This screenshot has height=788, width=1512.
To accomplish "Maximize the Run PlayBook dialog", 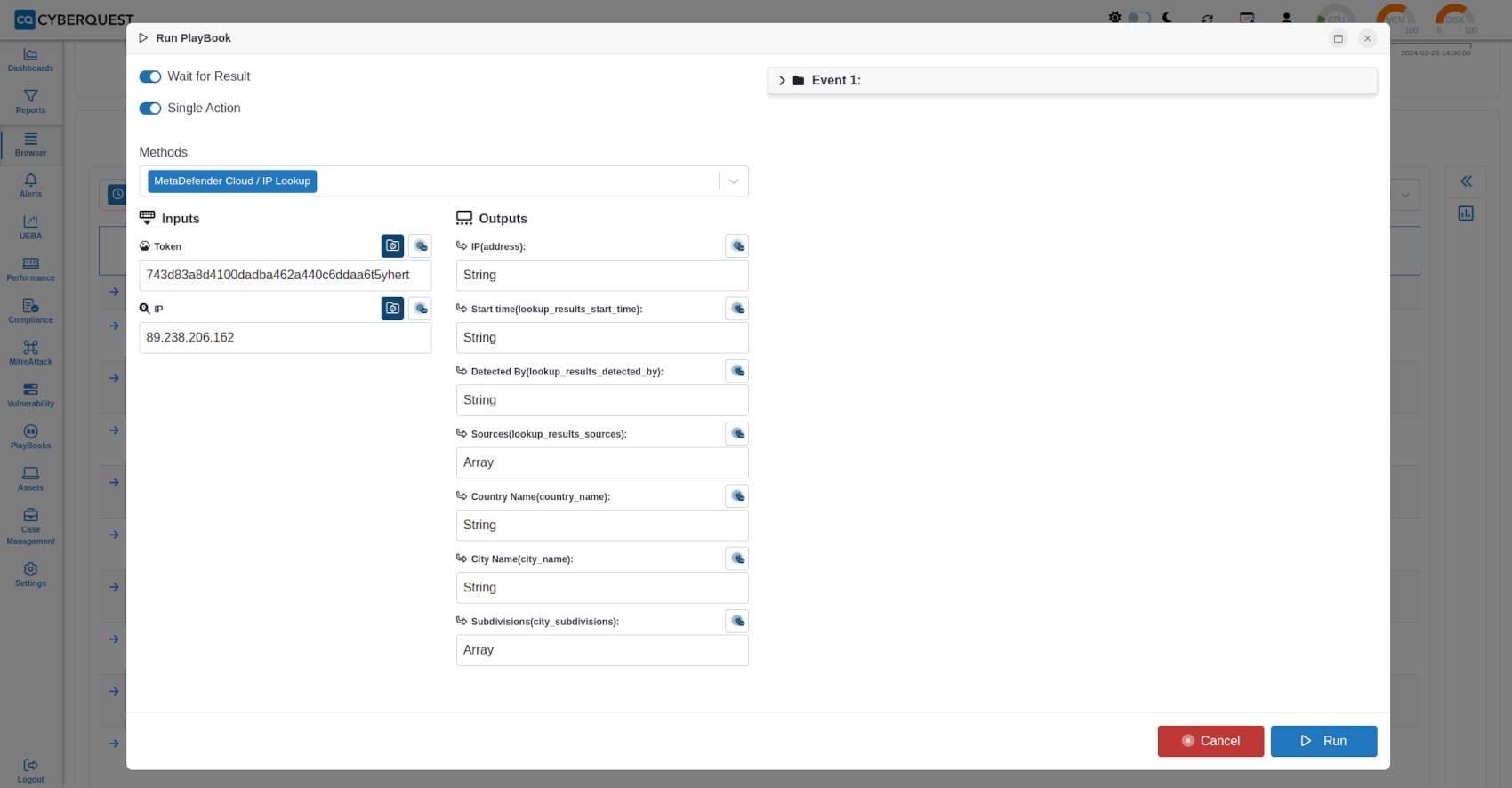I will [1338, 38].
